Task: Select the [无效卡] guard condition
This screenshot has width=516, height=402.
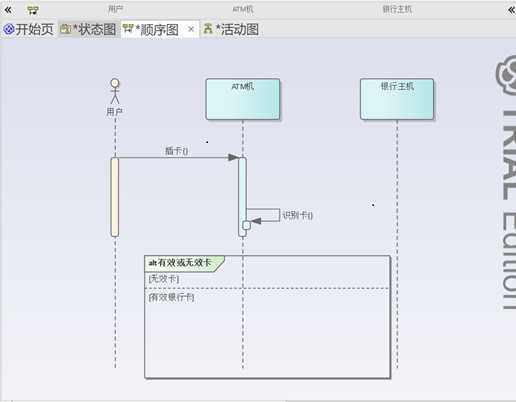Action: (x=164, y=279)
